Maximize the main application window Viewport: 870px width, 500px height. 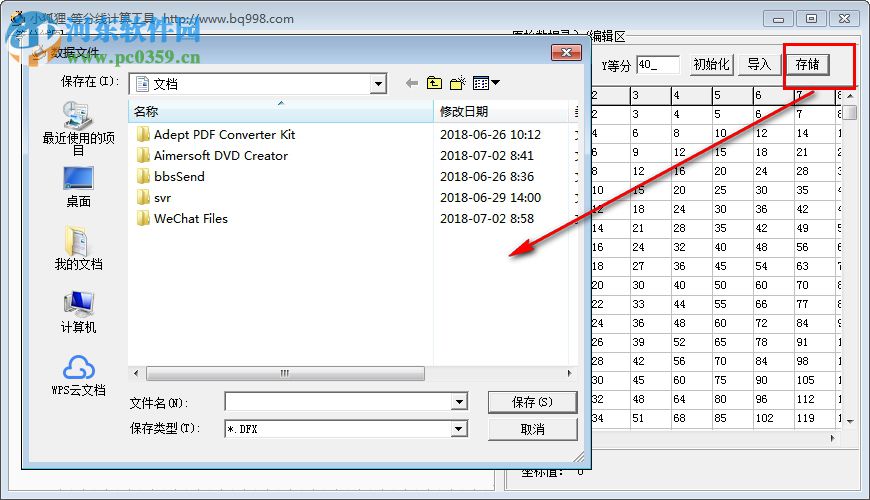811,19
